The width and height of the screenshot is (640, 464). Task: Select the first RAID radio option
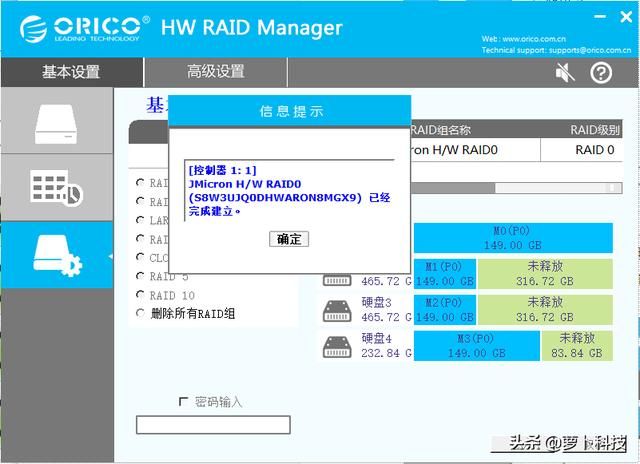point(140,183)
